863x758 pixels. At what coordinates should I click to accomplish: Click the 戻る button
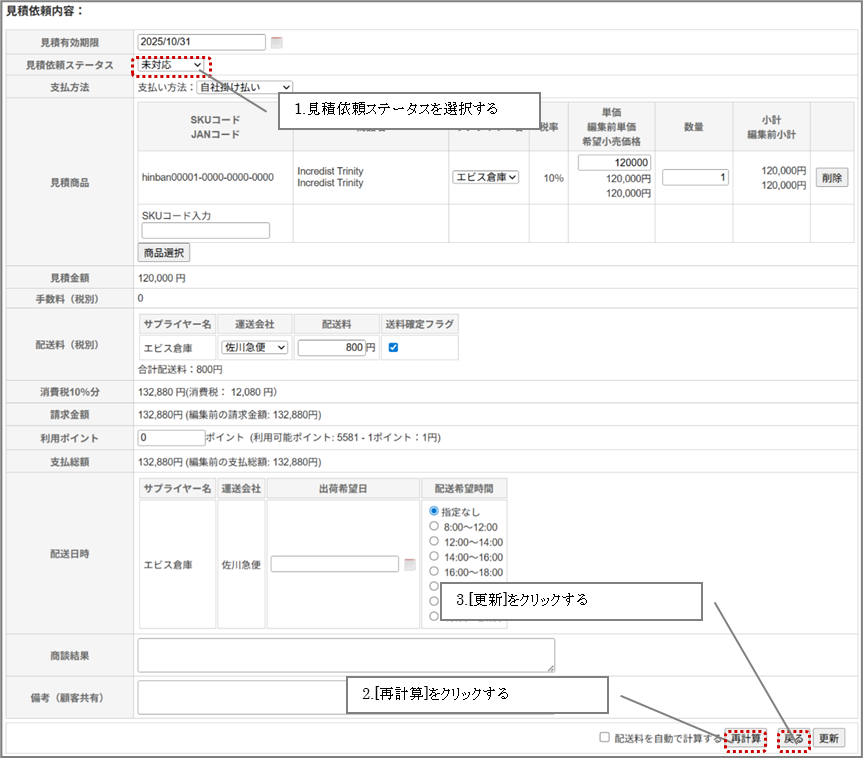coord(793,738)
